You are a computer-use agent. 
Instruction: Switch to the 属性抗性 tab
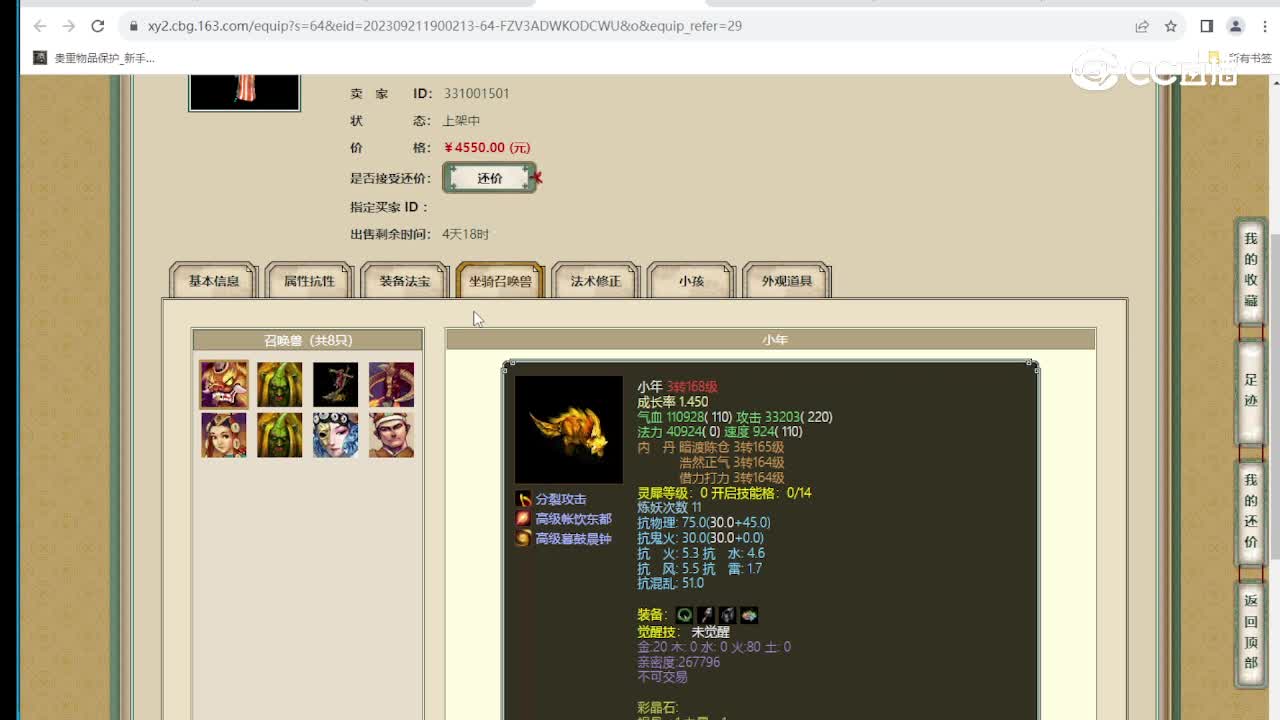point(309,281)
